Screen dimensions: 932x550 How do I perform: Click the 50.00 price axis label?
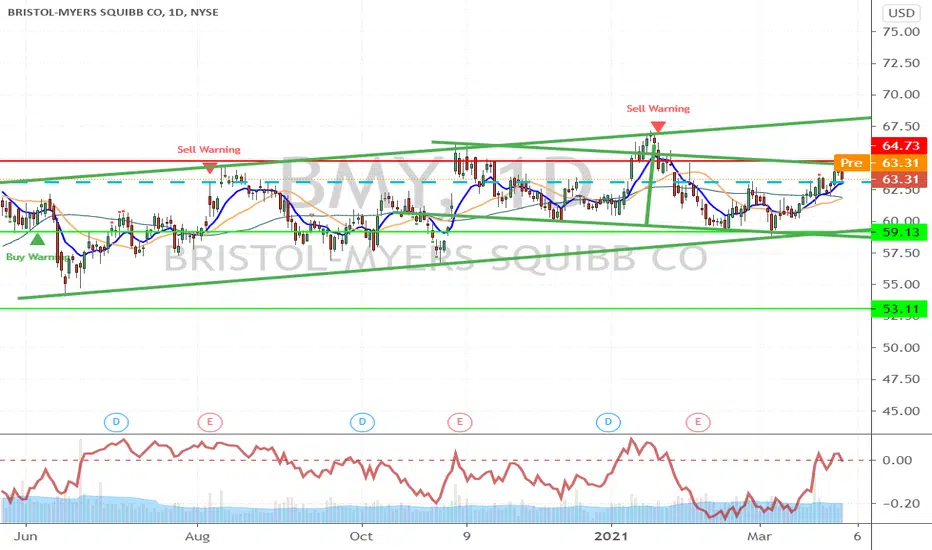click(x=901, y=347)
